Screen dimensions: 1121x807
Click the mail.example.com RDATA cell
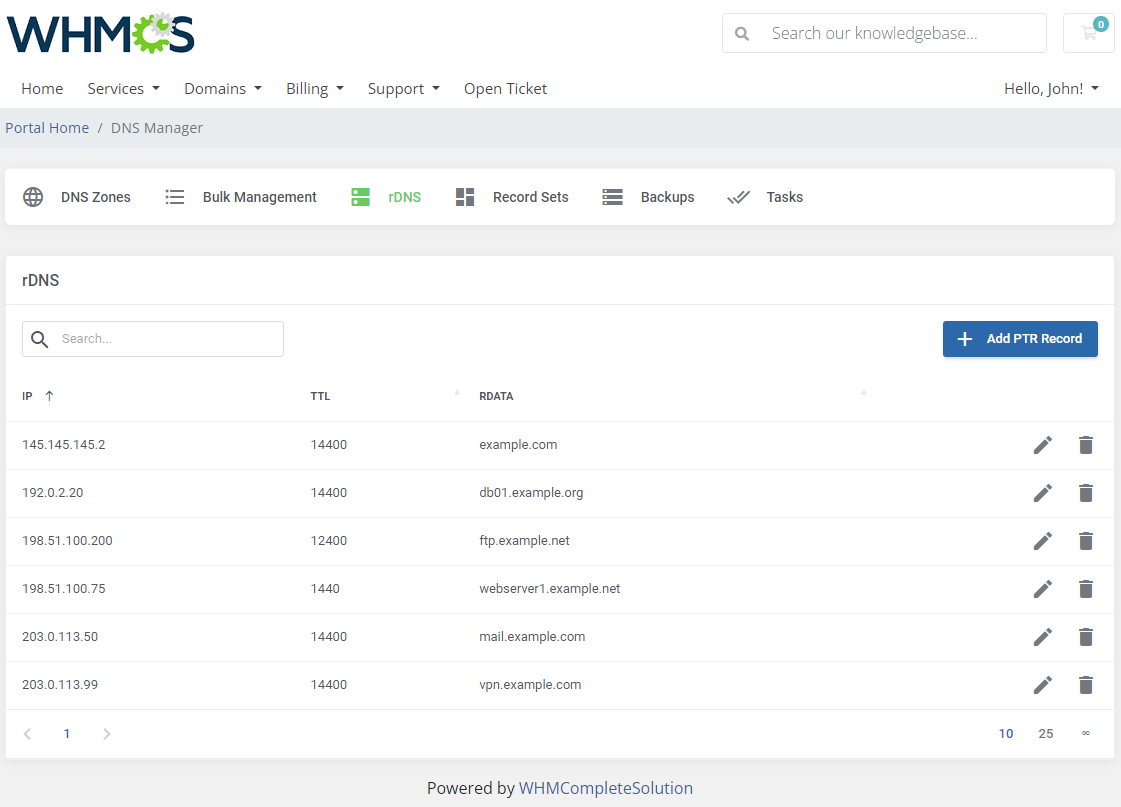click(x=532, y=636)
